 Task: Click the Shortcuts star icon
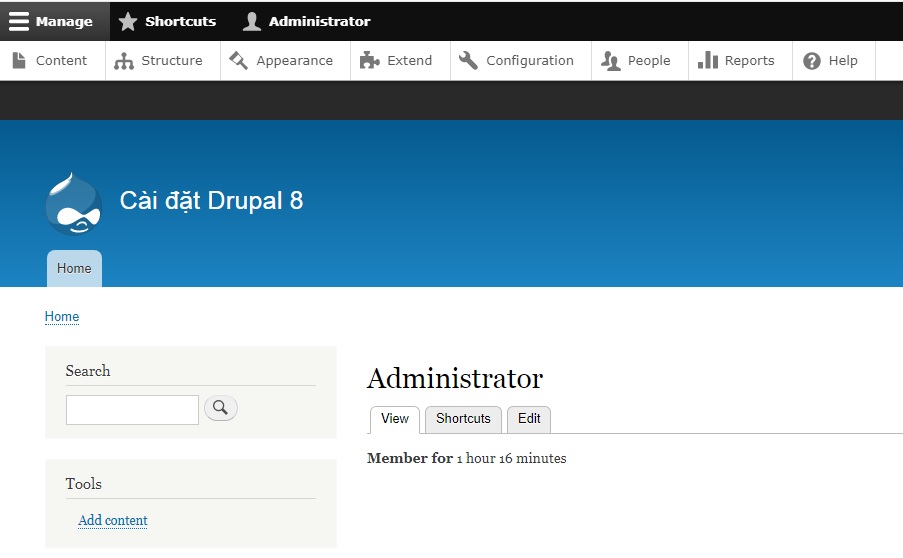pos(127,22)
